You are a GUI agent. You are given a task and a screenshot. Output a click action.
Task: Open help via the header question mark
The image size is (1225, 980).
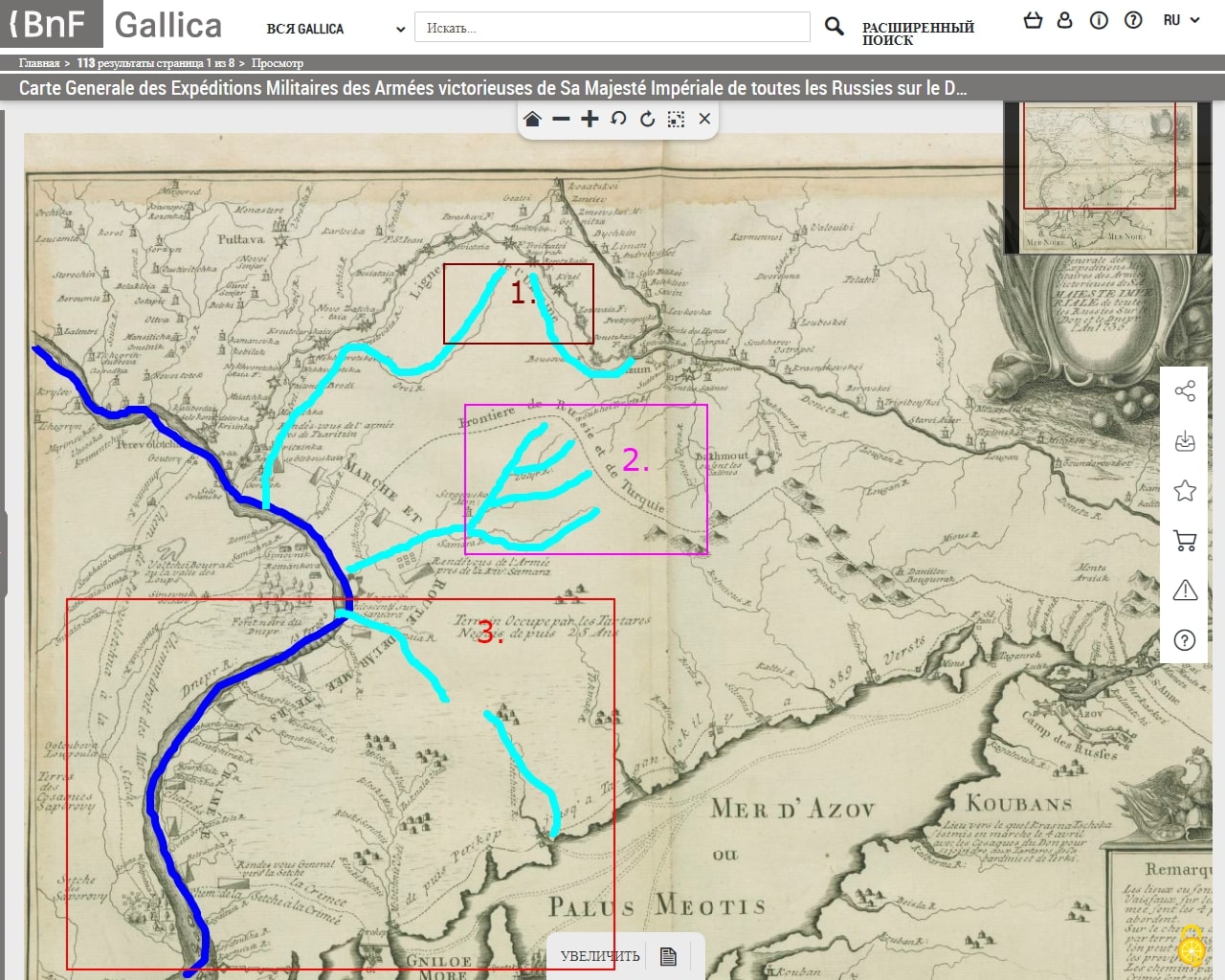1133,20
